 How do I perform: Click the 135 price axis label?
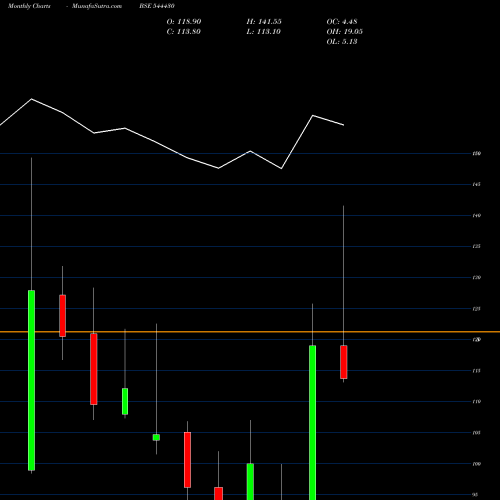tap(476, 246)
